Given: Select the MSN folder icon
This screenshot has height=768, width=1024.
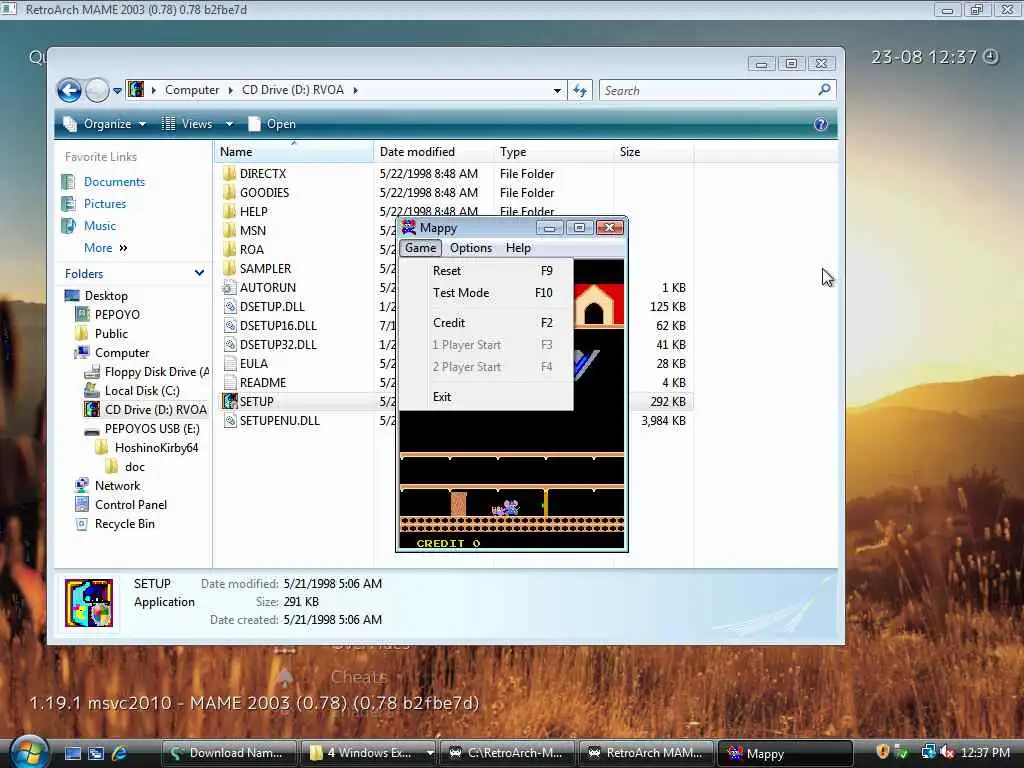Looking at the screenshot, I should click(229, 231).
